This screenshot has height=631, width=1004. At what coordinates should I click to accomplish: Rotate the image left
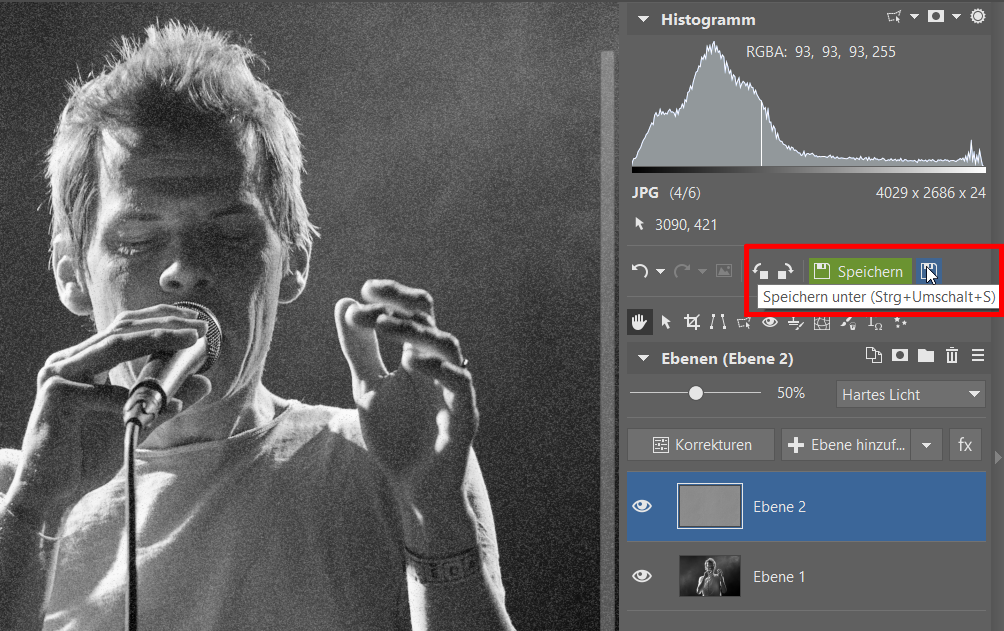tap(760, 271)
